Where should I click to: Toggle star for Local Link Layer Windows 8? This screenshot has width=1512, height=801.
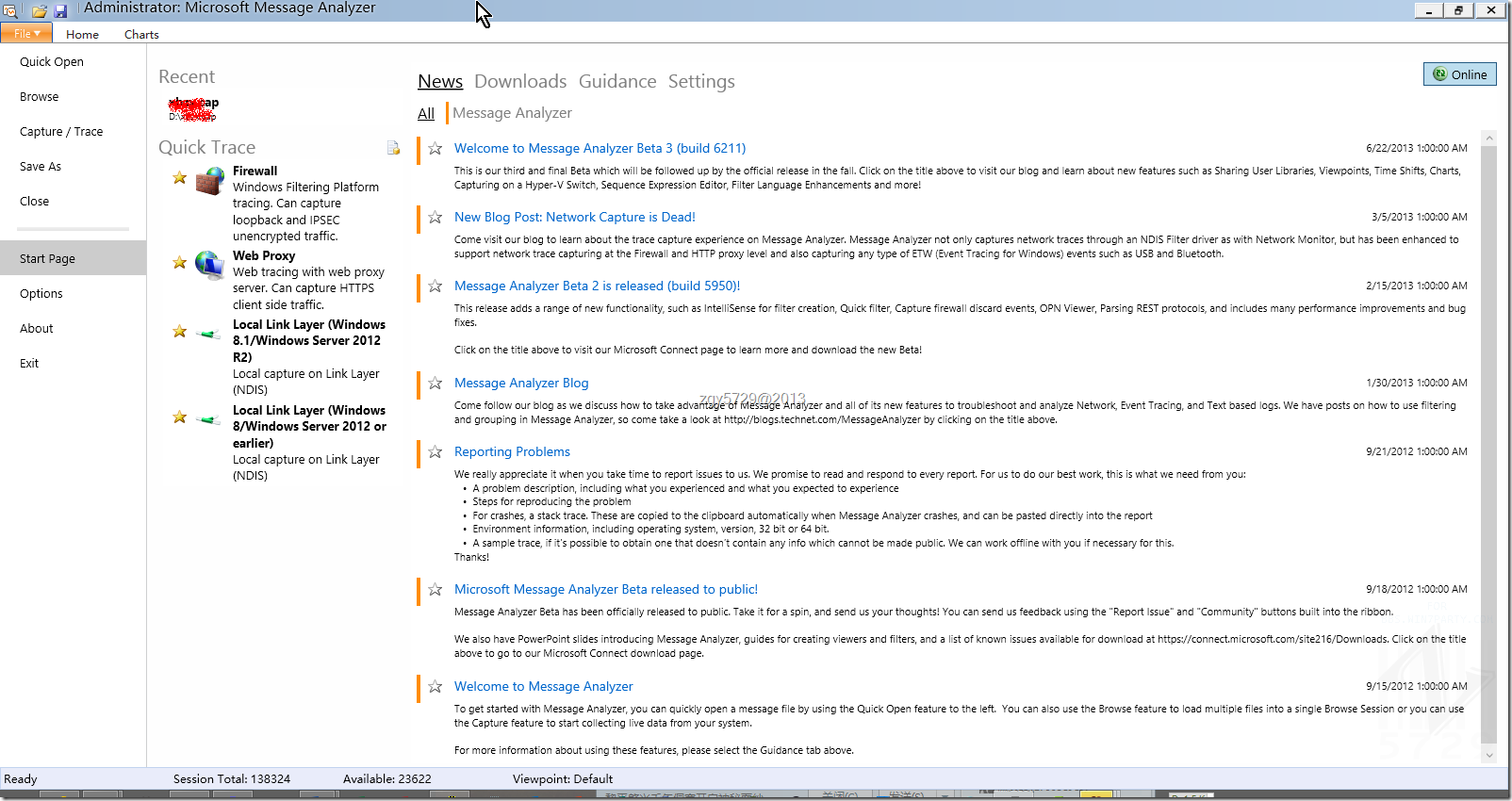(179, 417)
